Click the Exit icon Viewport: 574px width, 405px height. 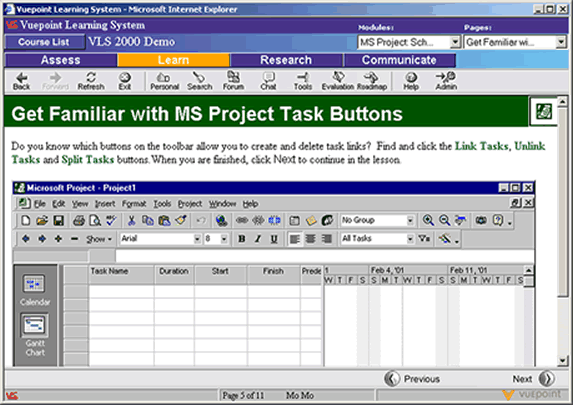[x=124, y=81]
